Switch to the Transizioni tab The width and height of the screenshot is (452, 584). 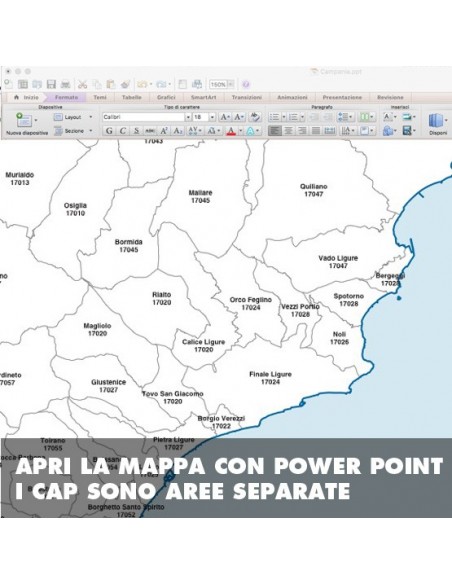coord(246,98)
